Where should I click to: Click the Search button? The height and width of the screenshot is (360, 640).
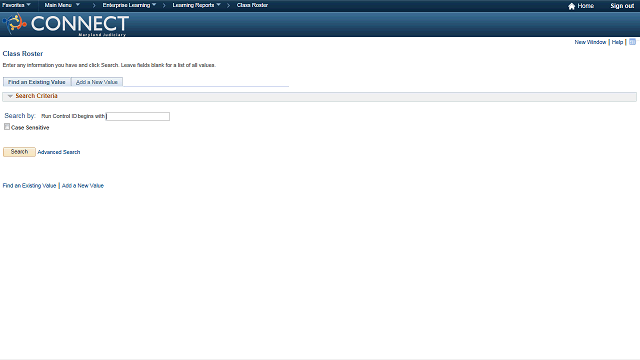(x=19, y=152)
